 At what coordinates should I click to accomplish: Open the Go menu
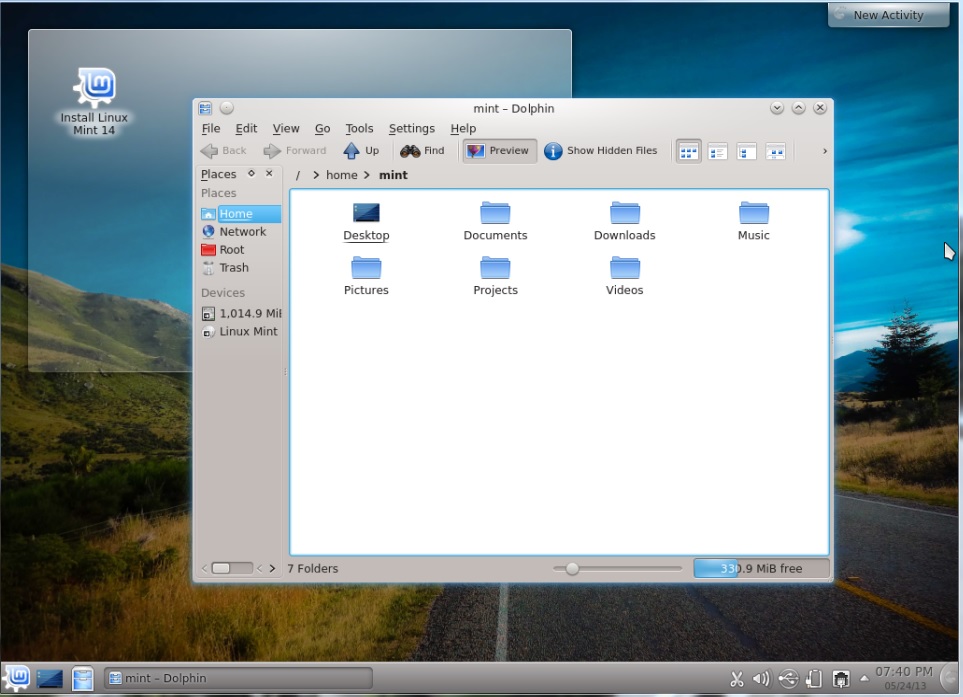click(x=322, y=128)
